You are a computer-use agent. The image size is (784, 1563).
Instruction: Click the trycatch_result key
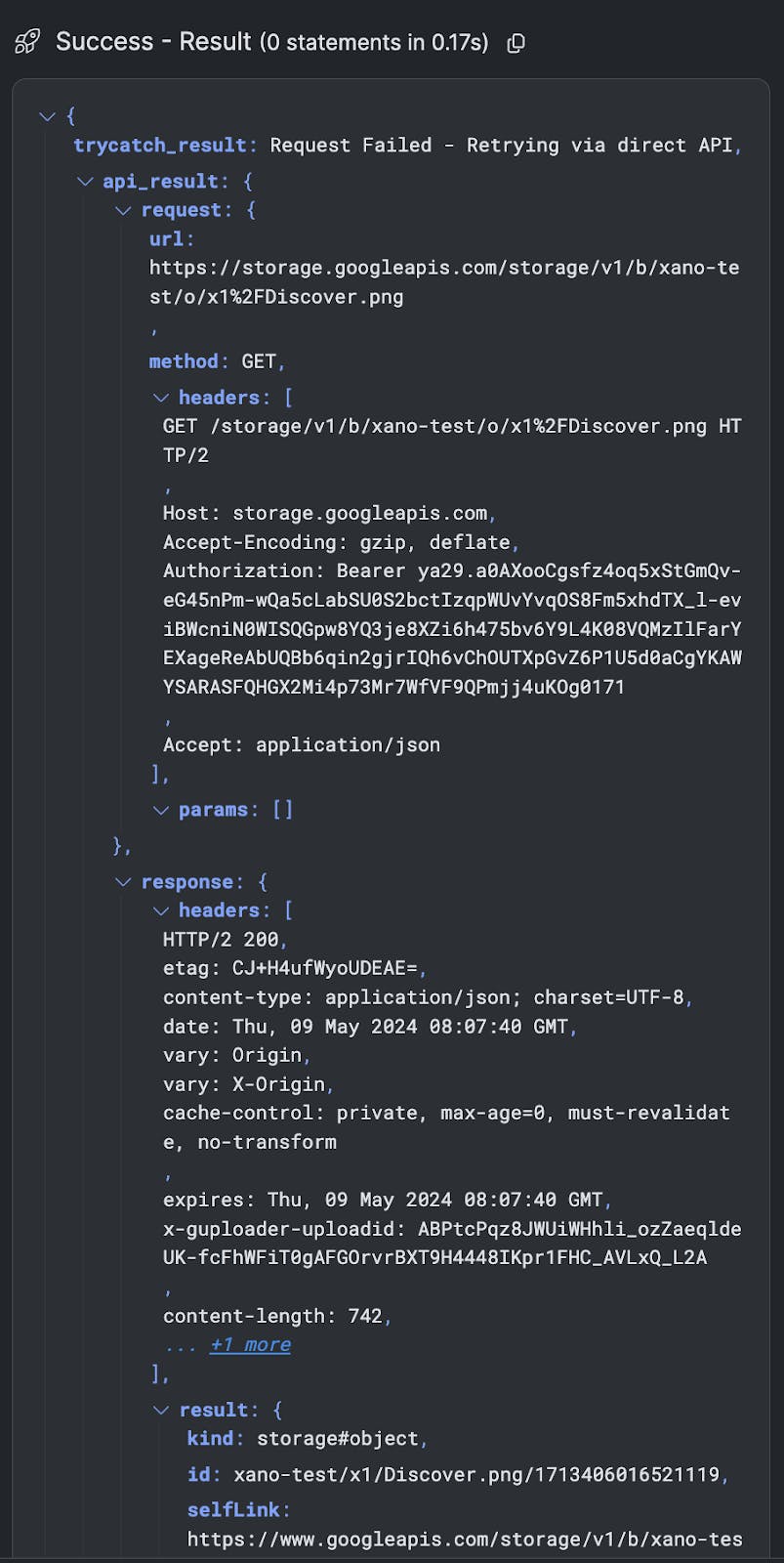point(160,146)
